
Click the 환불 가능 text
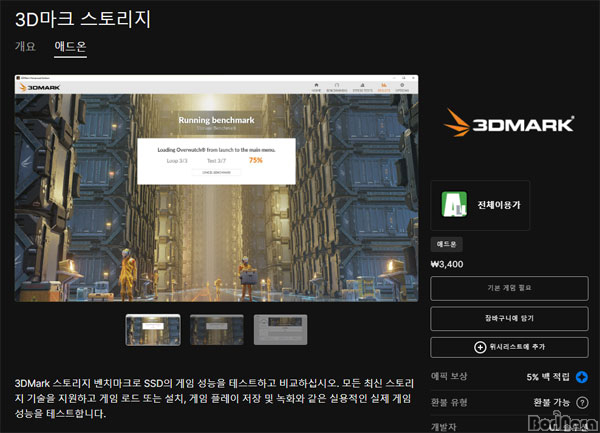point(551,403)
